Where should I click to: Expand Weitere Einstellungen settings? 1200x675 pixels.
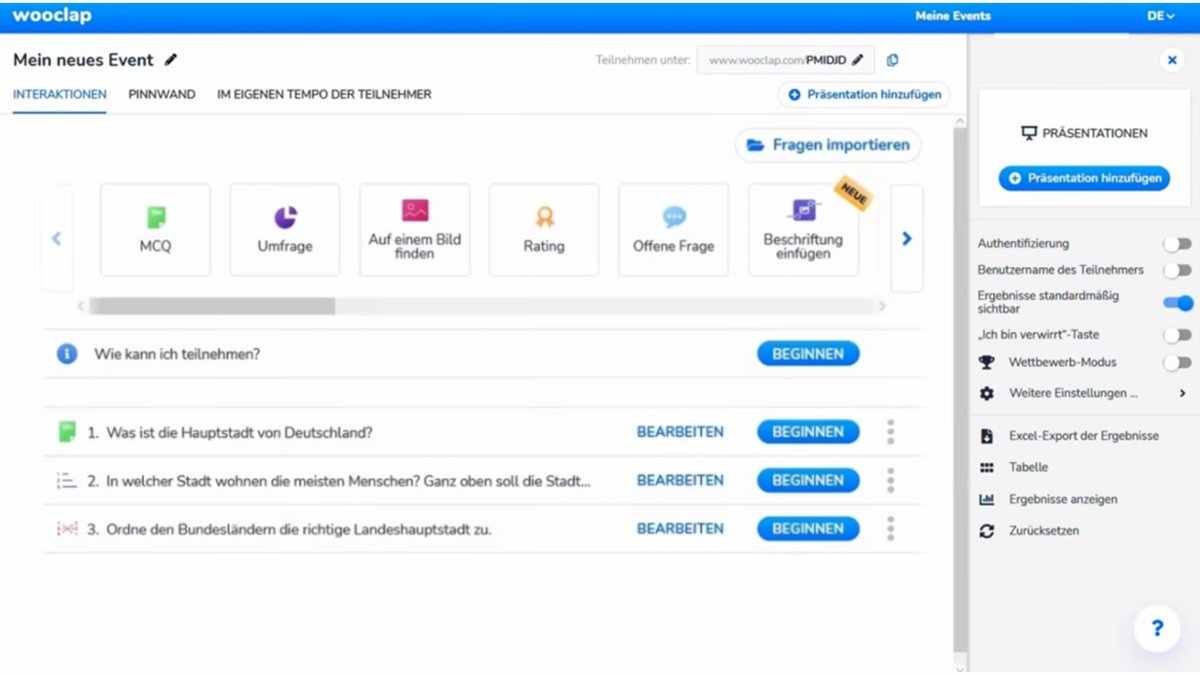click(x=1084, y=394)
